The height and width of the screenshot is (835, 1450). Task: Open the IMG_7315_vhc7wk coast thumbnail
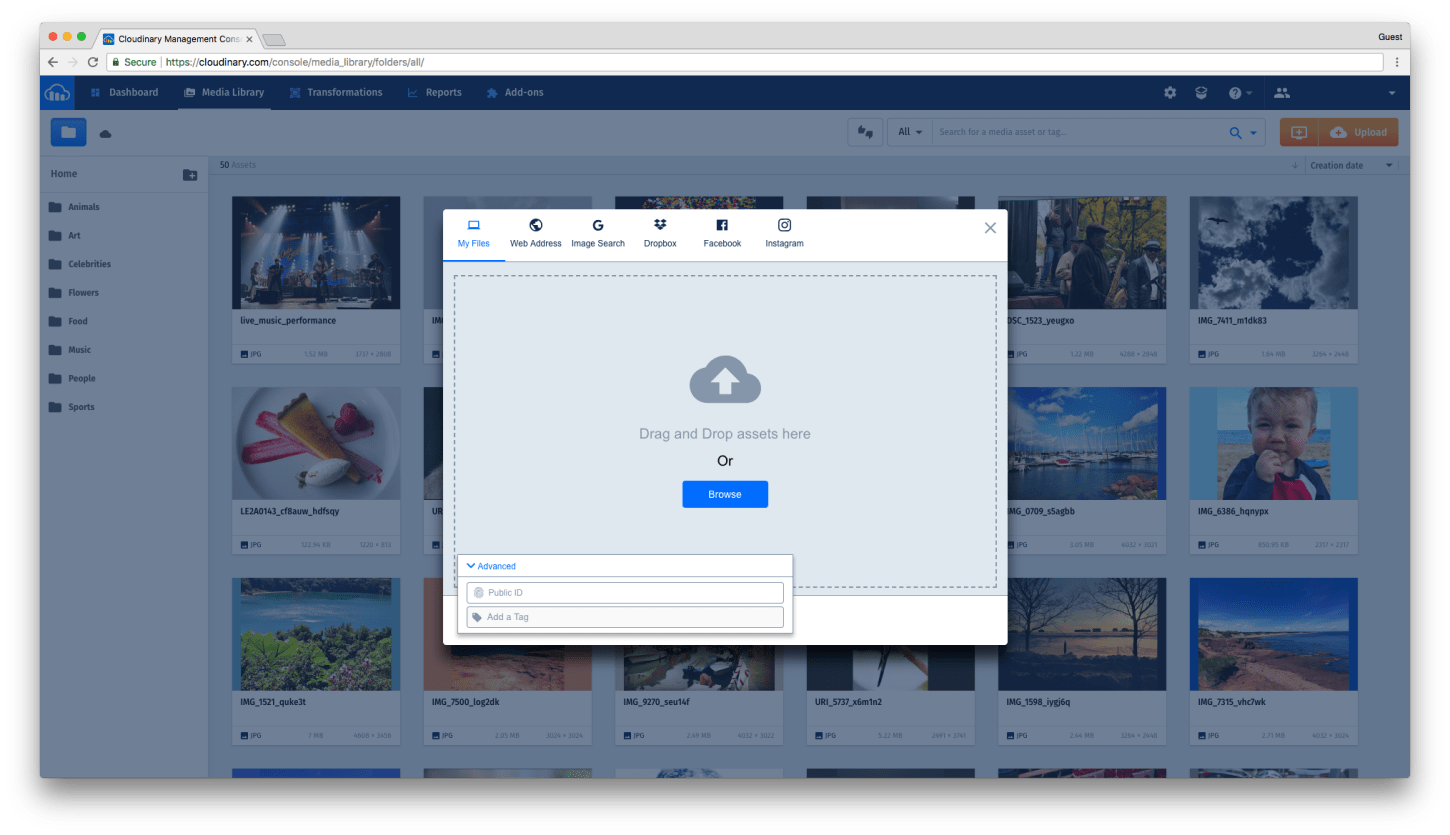coord(1273,634)
